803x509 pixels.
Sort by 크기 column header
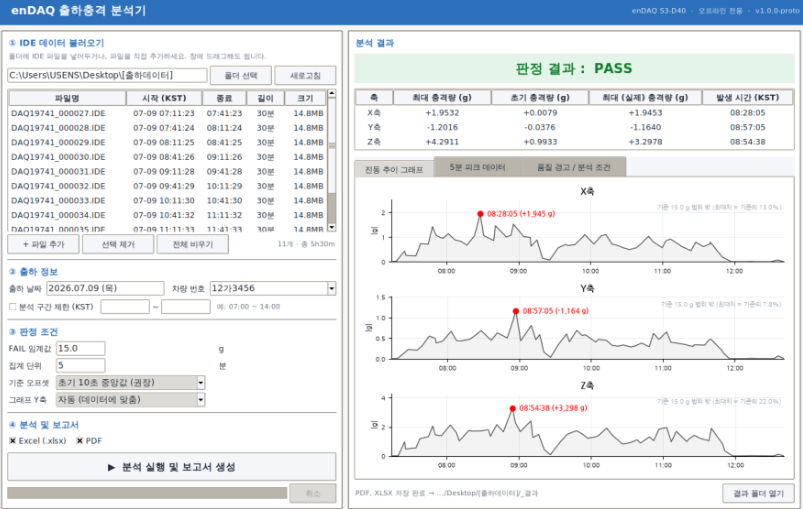(305, 98)
